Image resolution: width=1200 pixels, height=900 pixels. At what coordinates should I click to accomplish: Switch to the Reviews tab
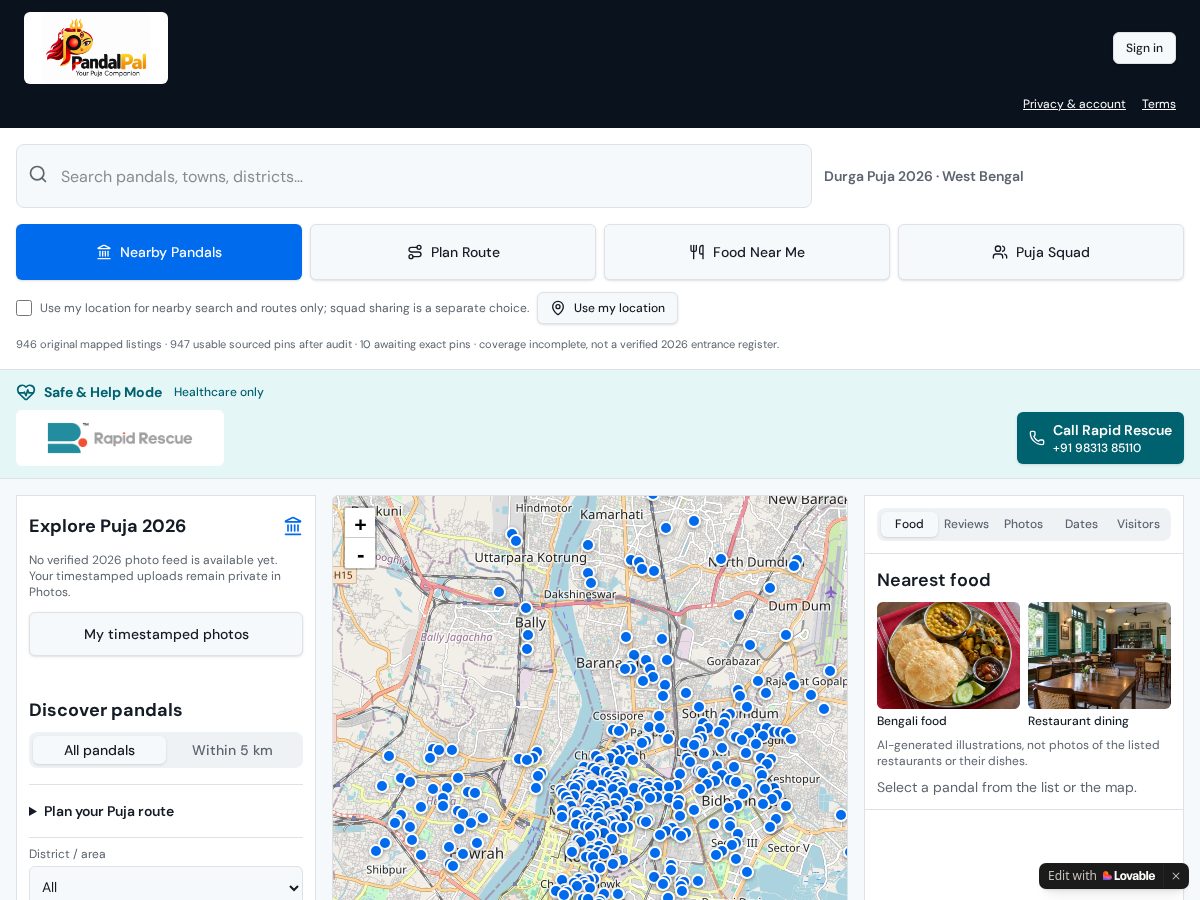tap(966, 524)
